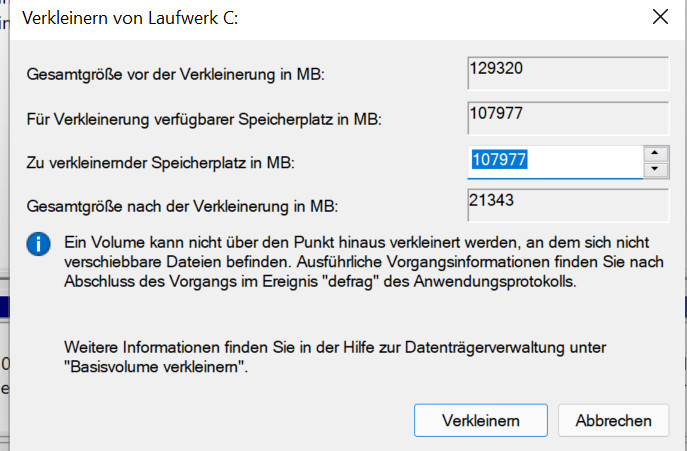Click the Gesamtgröße nach der Verkleinerung label

[182, 207]
